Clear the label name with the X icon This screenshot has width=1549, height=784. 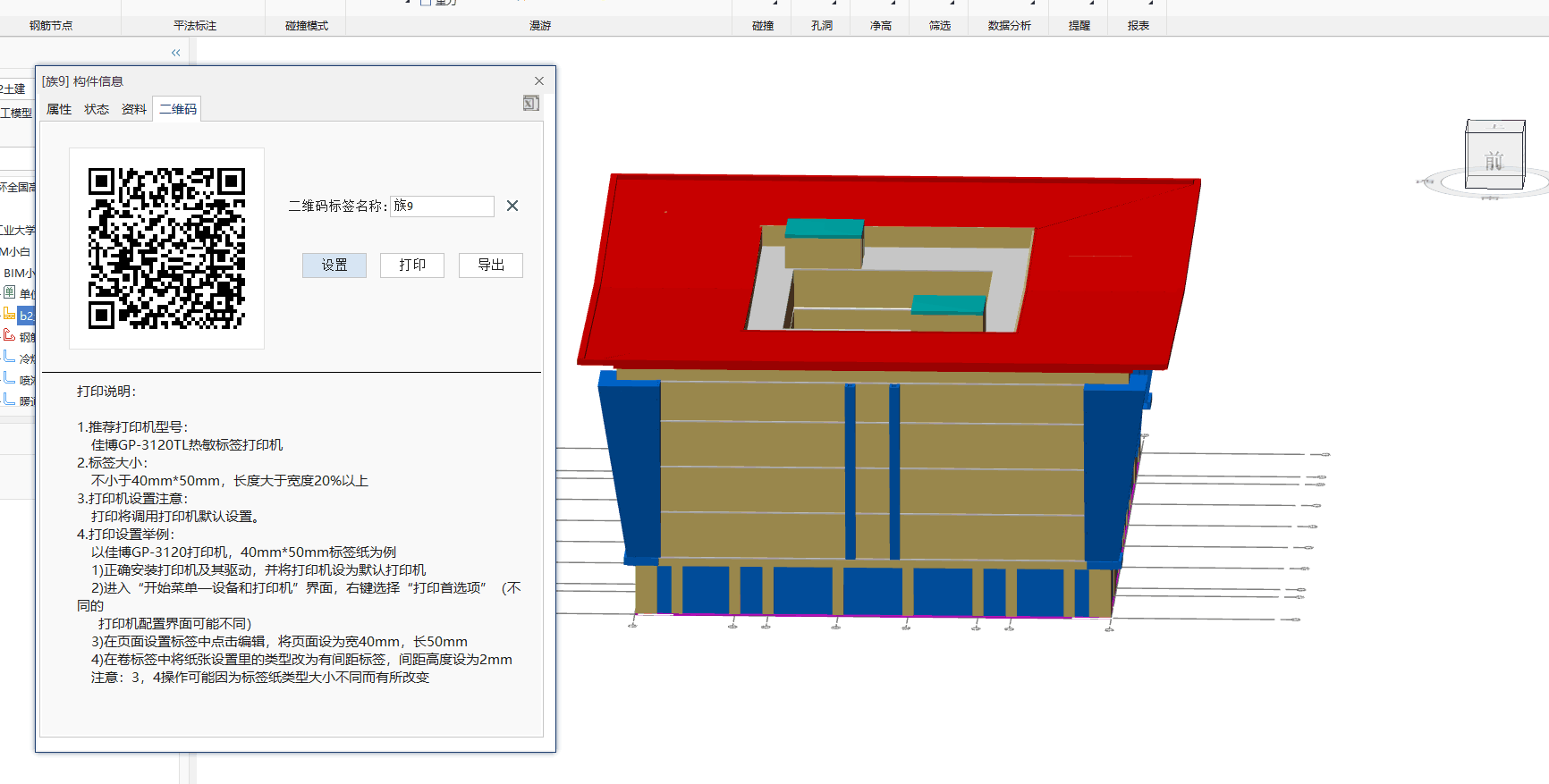pyautogui.click(x=512, y=206)
